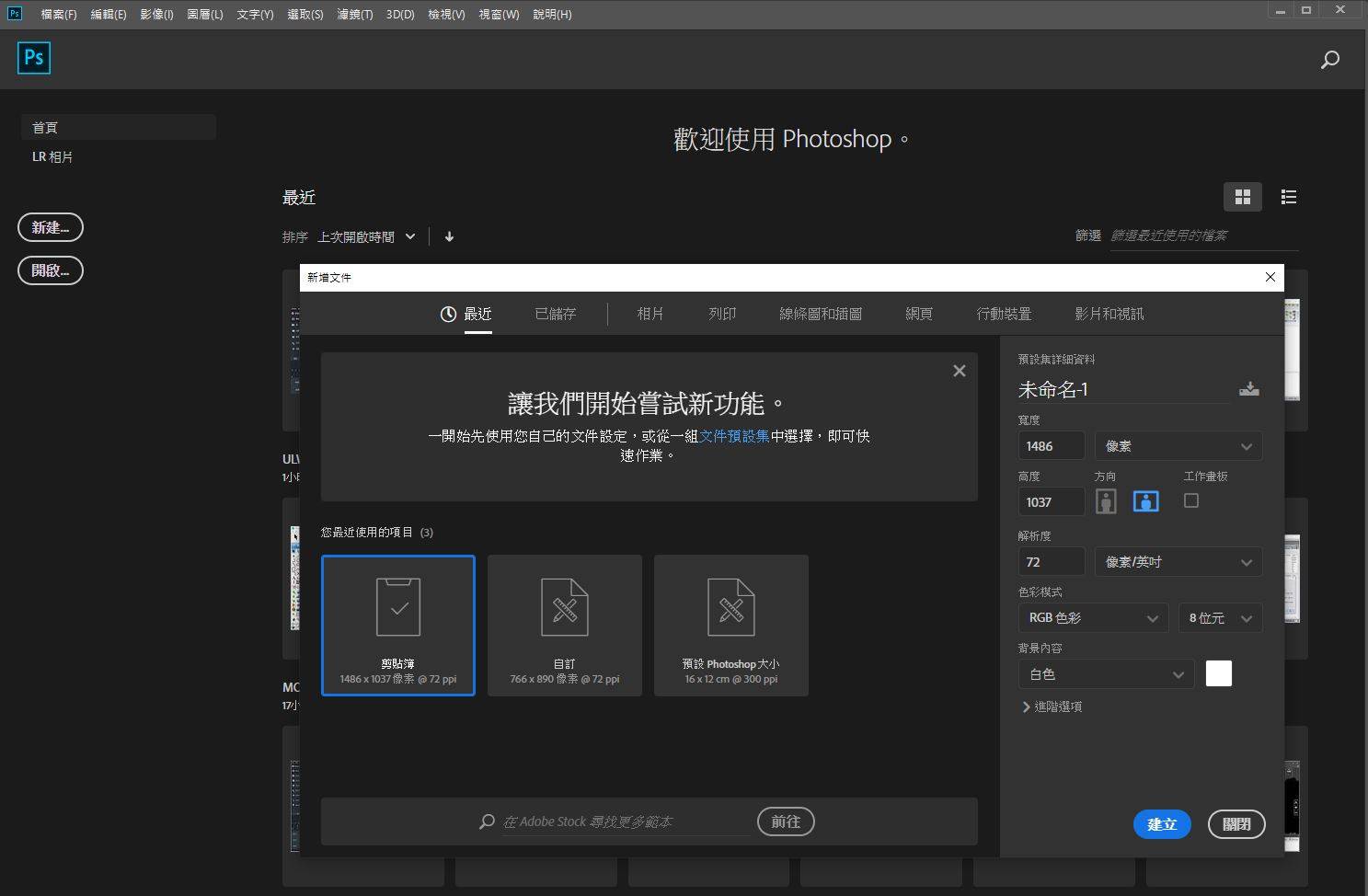Viewport: 1368px width, 896px height.
Task: Click the 篩選最近使用的檔案 filter field
Action: click(x=1204, y=235)
